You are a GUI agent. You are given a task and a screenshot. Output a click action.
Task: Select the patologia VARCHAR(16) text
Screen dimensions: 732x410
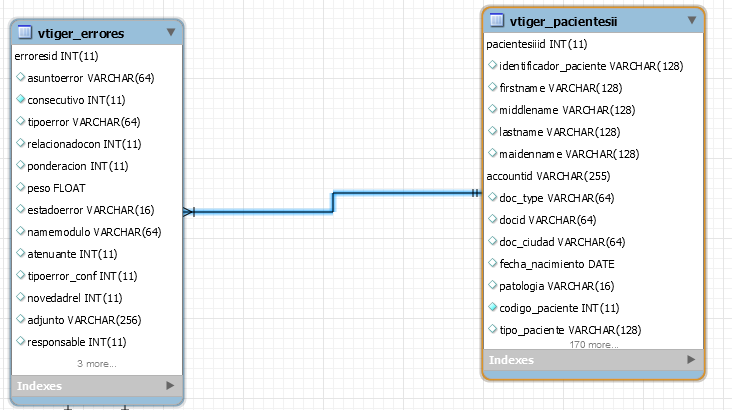click(557, 286)
